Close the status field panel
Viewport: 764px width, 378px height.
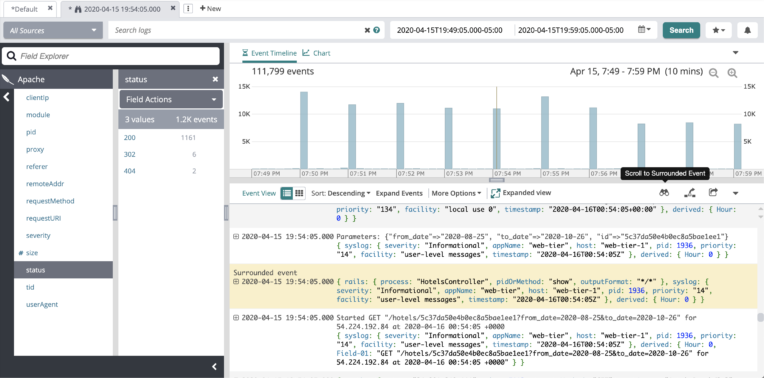pyautogui.click(x=215, y=79)
